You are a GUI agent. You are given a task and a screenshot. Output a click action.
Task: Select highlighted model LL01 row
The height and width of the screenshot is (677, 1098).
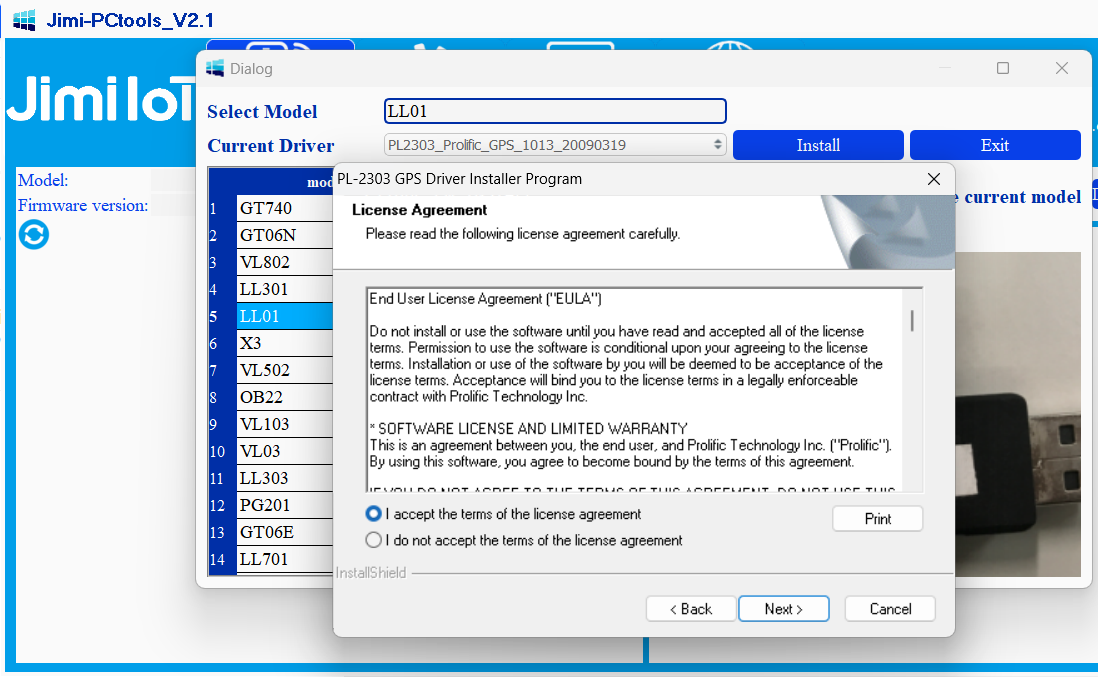[284, 316]
